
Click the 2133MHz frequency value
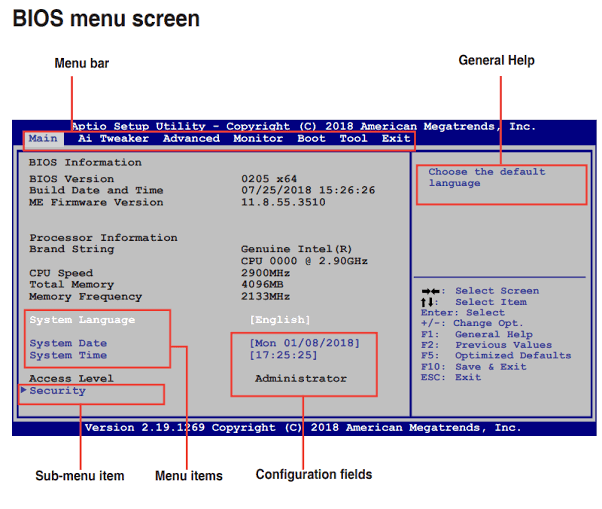266,296
